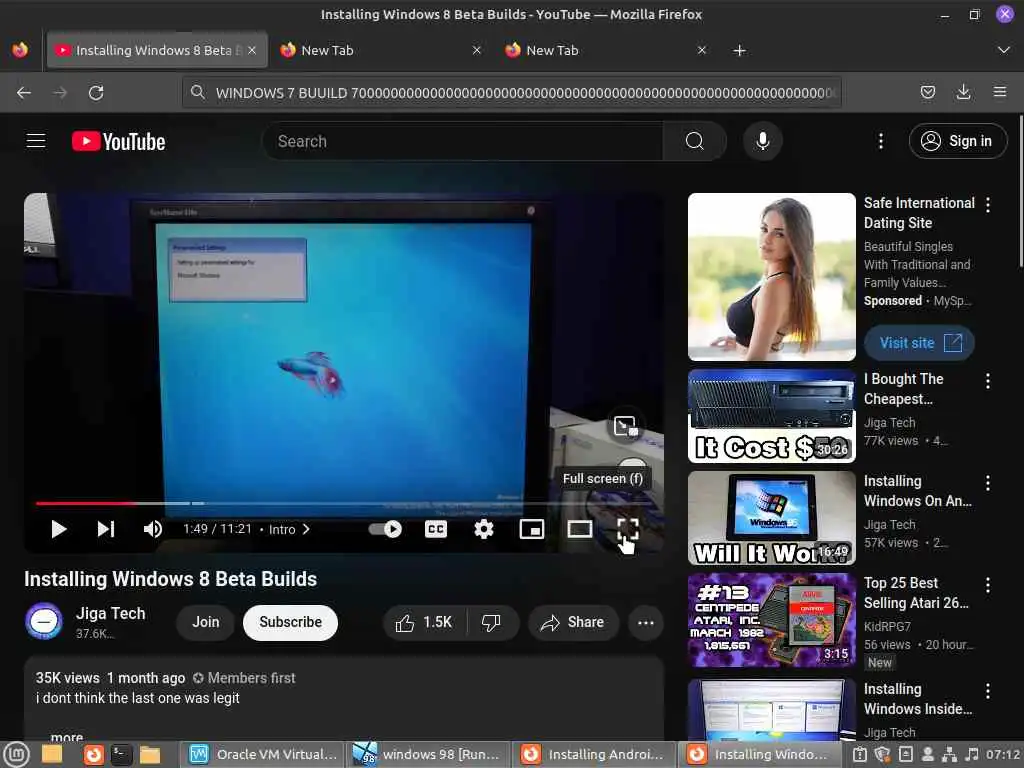
Task: Open Top 25 Best Selling Atari title link
Action: coord(916,593)
